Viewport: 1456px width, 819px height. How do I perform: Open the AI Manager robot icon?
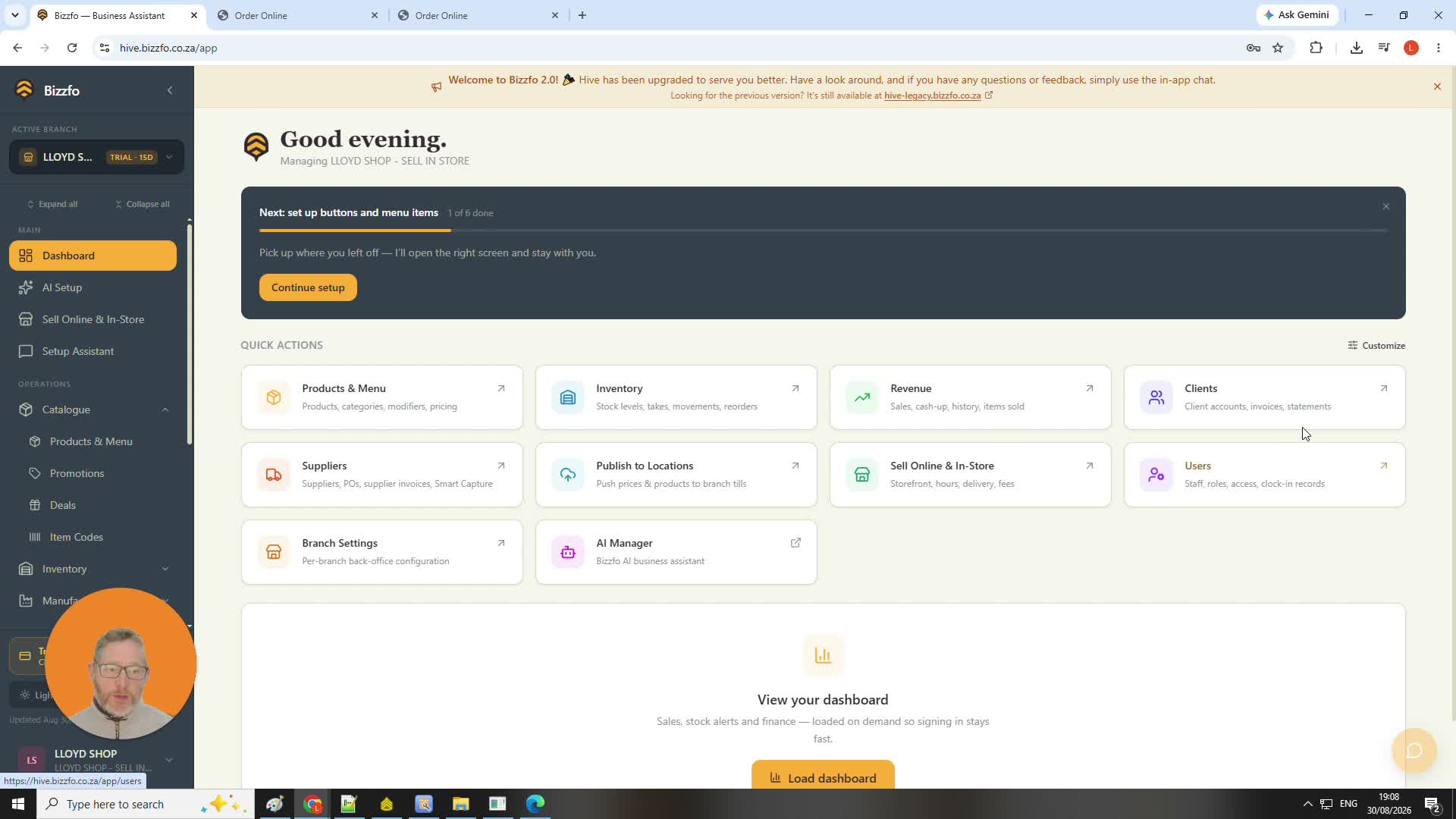click(x=568, y=552)
